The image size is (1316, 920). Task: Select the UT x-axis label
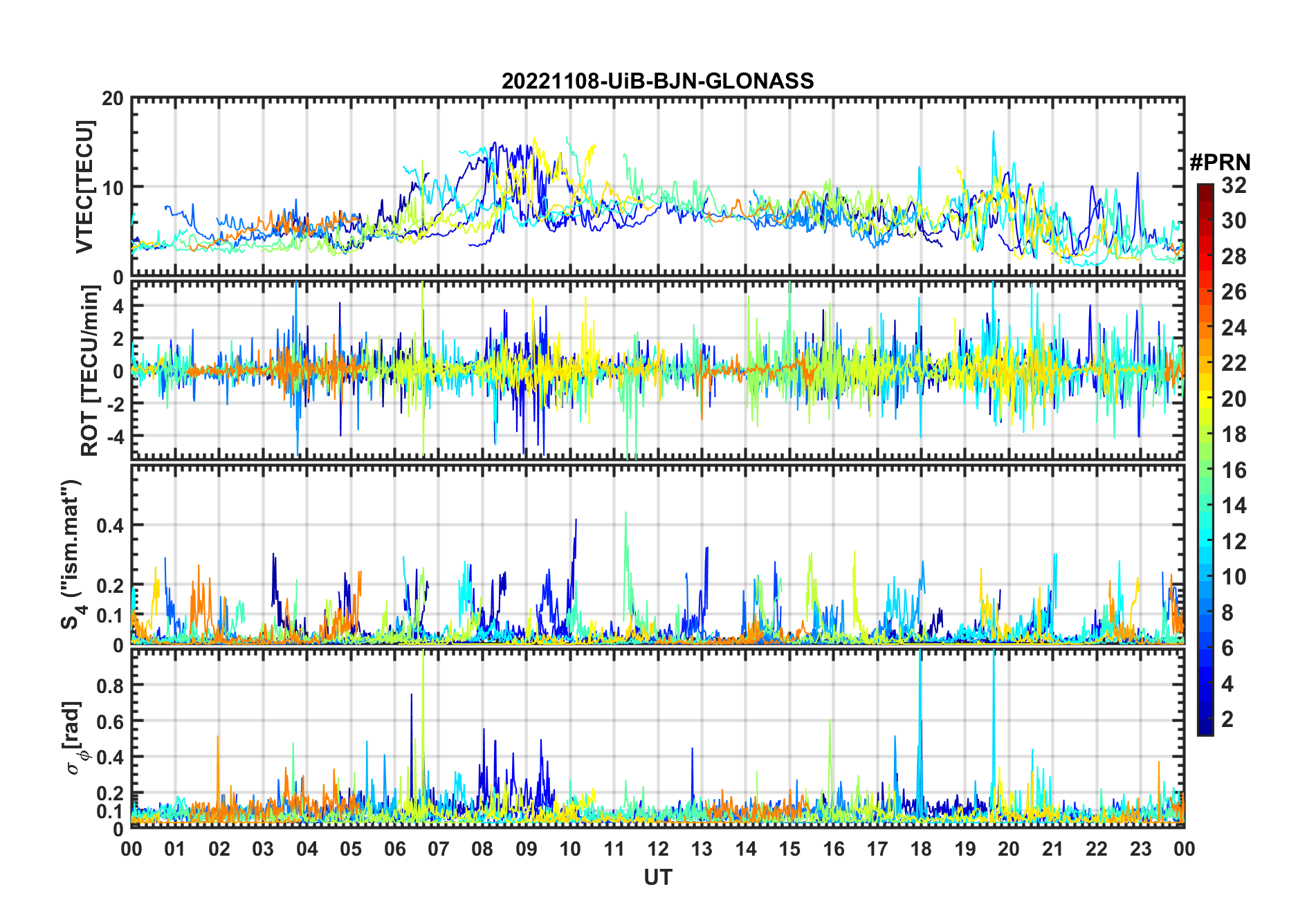click(657, 877)
